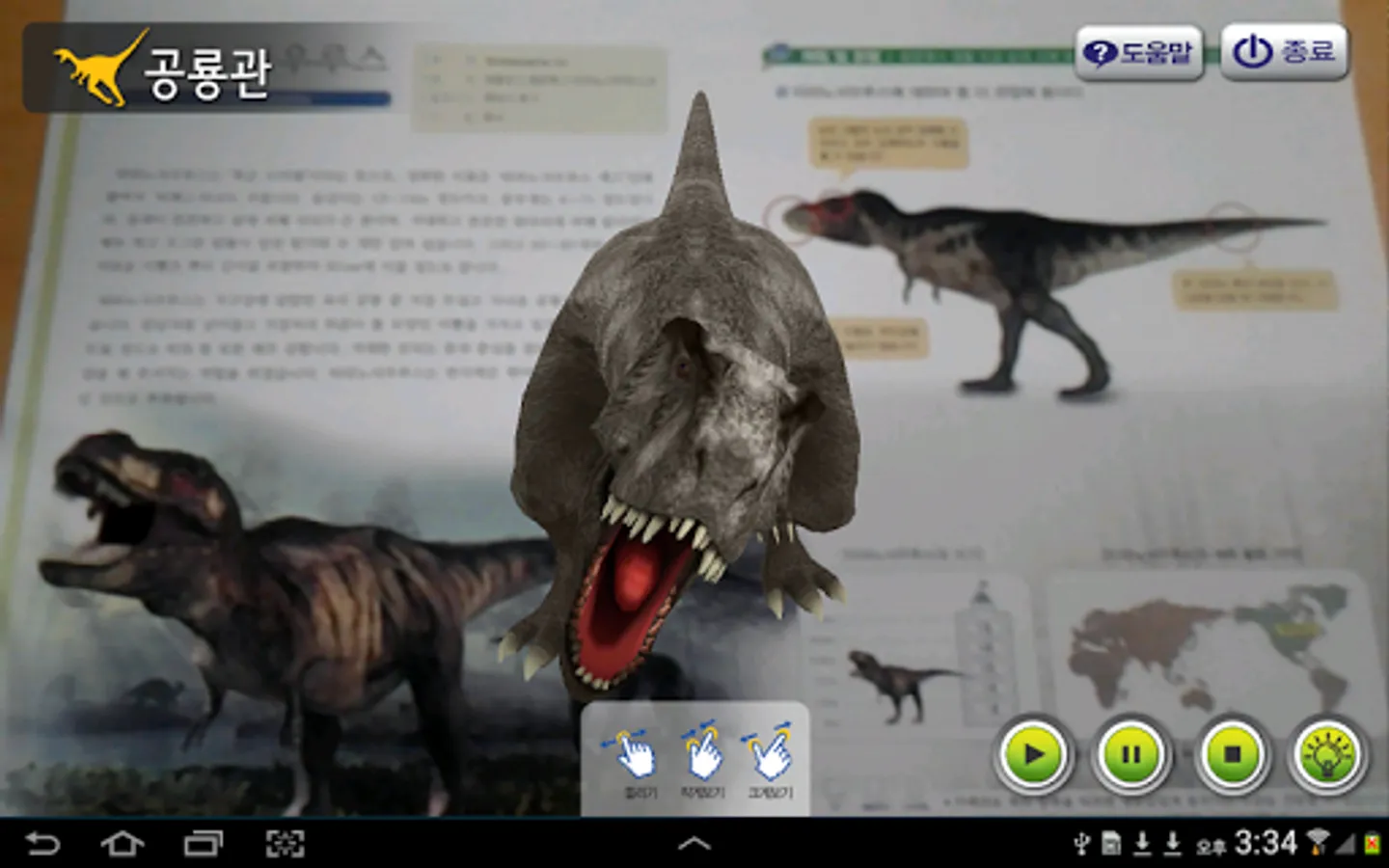Tap the USB connection status icon
Viewport: 1389px width, 868px height.
point(1081,844)
